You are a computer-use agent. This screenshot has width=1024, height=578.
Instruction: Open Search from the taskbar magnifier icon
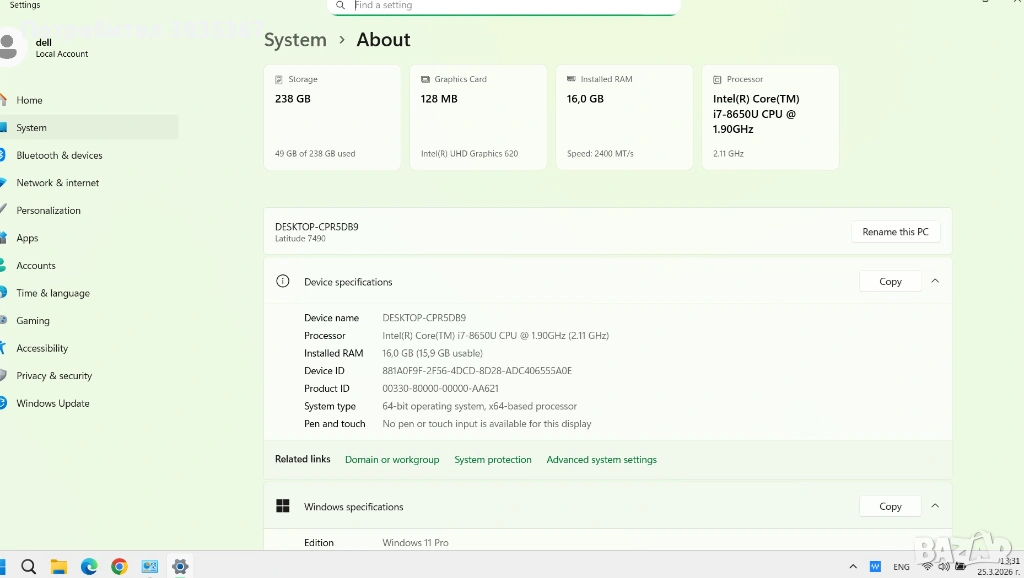pyautogui.click(x=28, y=566)
